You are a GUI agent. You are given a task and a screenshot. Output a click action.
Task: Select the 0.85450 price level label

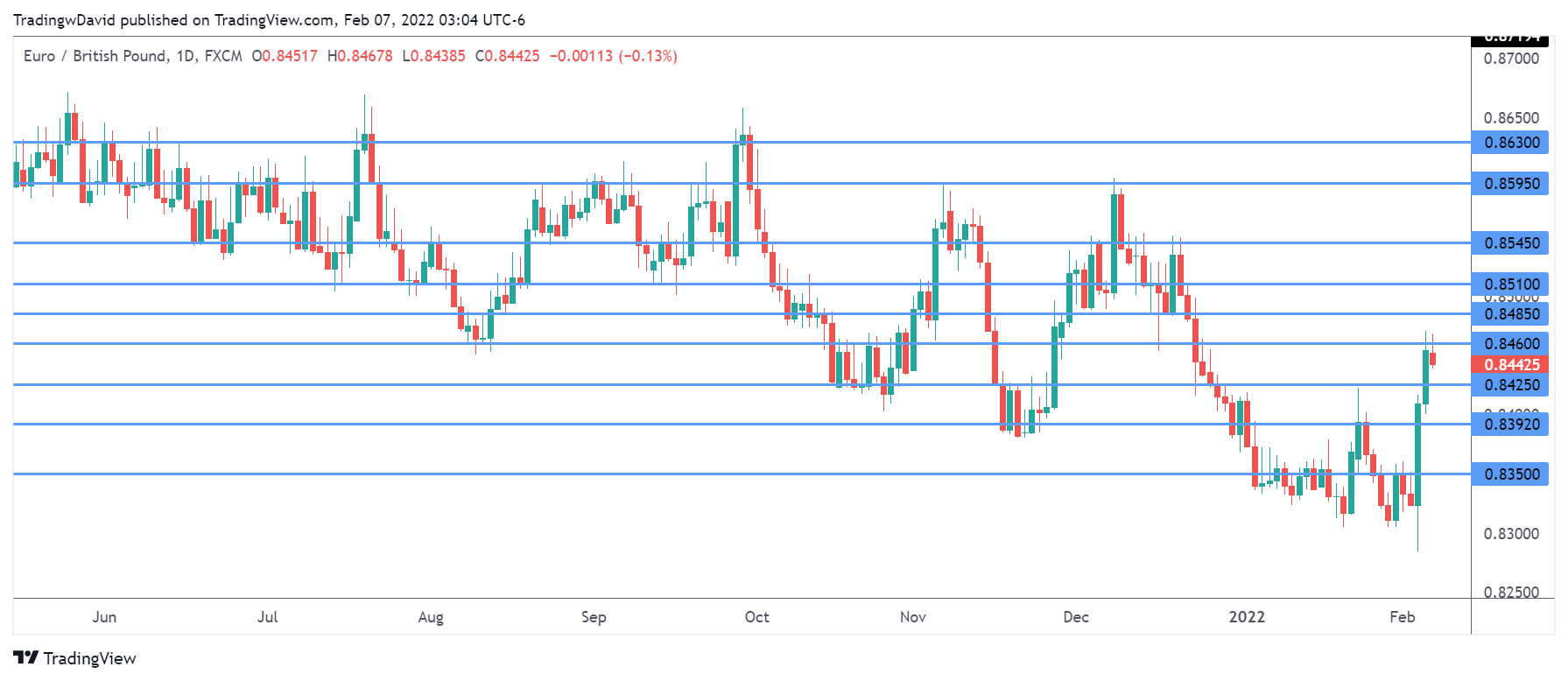[1510, 243]
